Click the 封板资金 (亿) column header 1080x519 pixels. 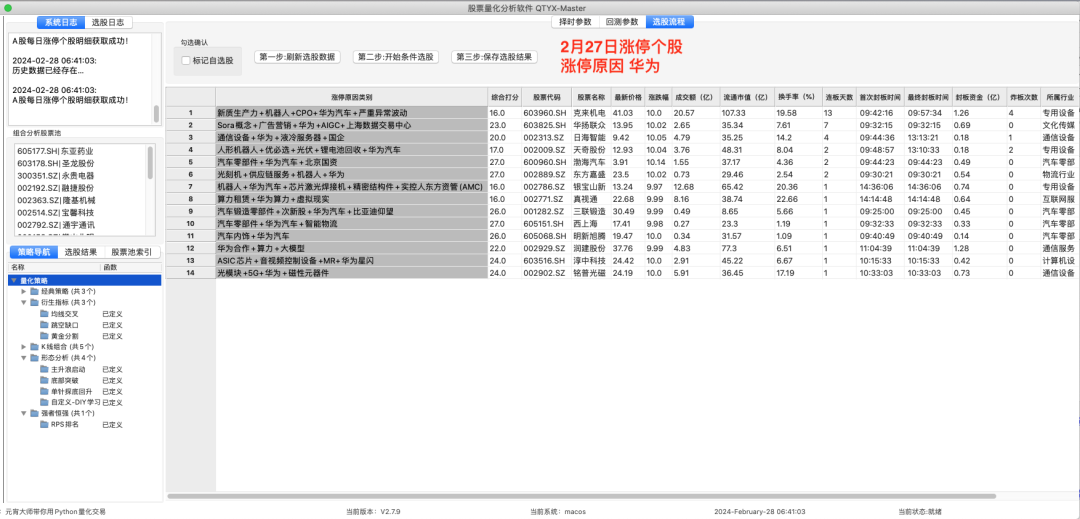tap(978, 97)
